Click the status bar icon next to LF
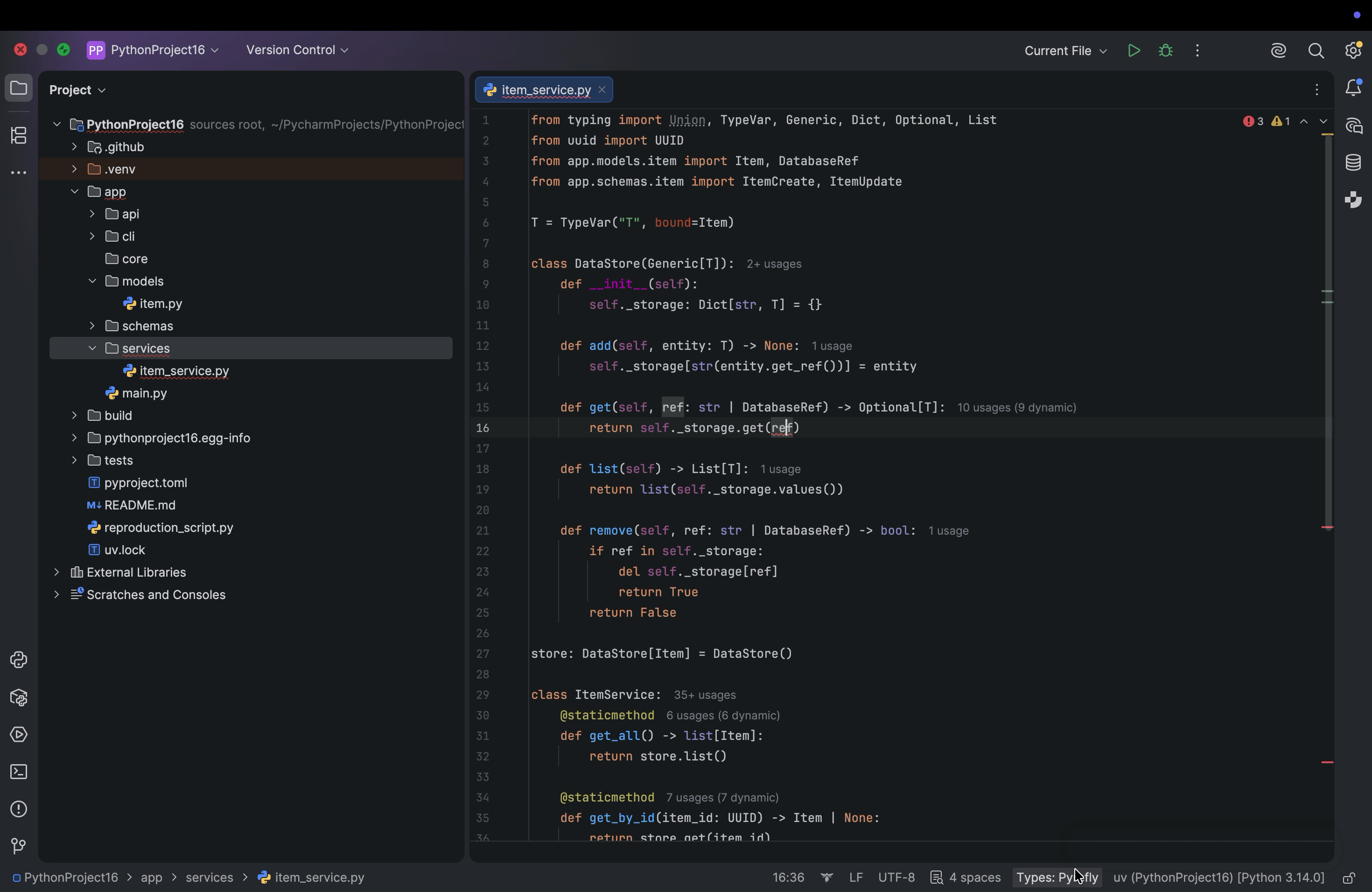The image size is (1372, 892). pos(826,878)
